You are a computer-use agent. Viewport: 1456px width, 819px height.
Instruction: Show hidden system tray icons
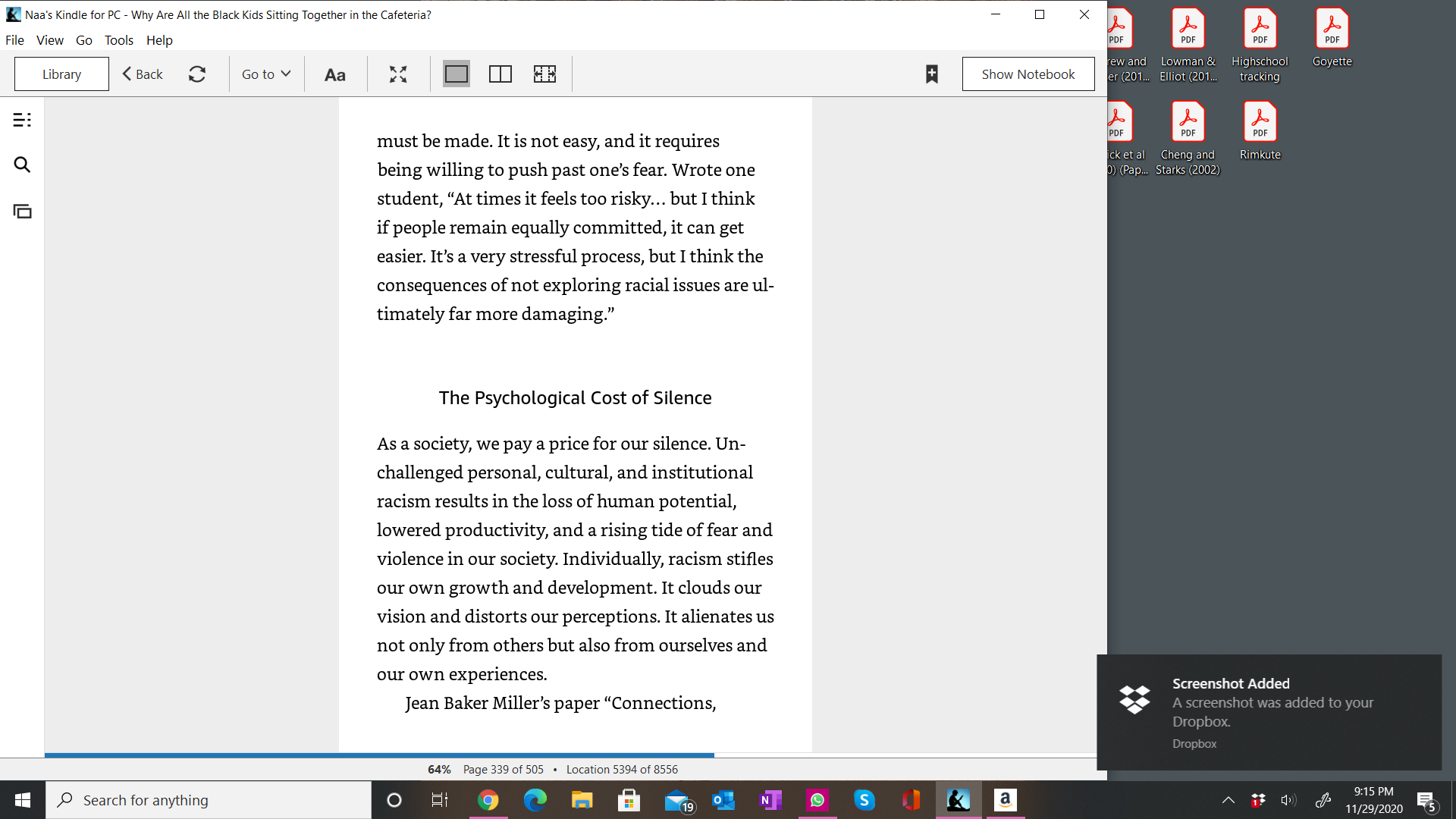[1228, 800]
